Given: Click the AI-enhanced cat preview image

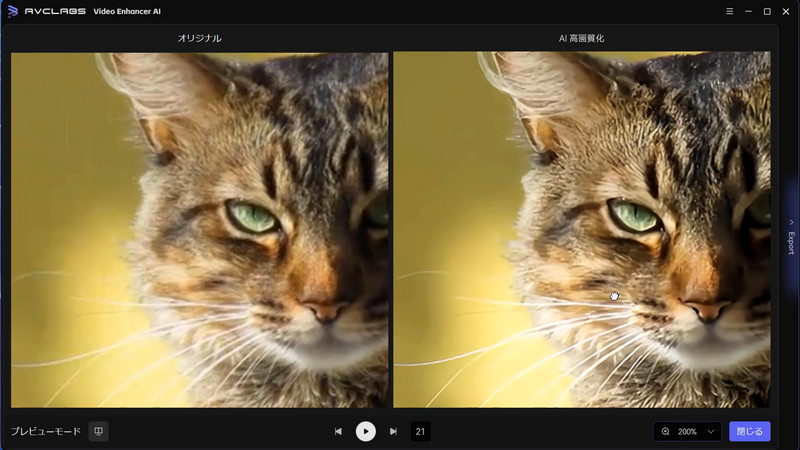Looking at the screenshot, I should [x=582, y=230].
